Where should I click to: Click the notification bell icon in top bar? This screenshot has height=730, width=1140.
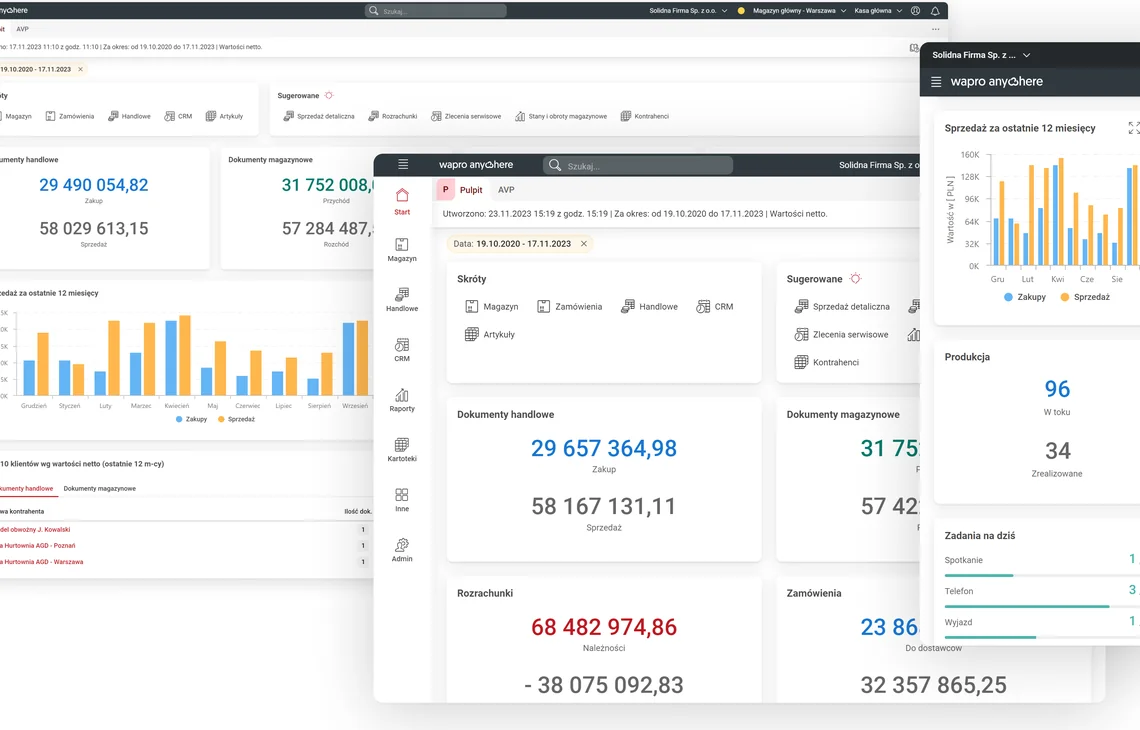[x=935, y=11]
